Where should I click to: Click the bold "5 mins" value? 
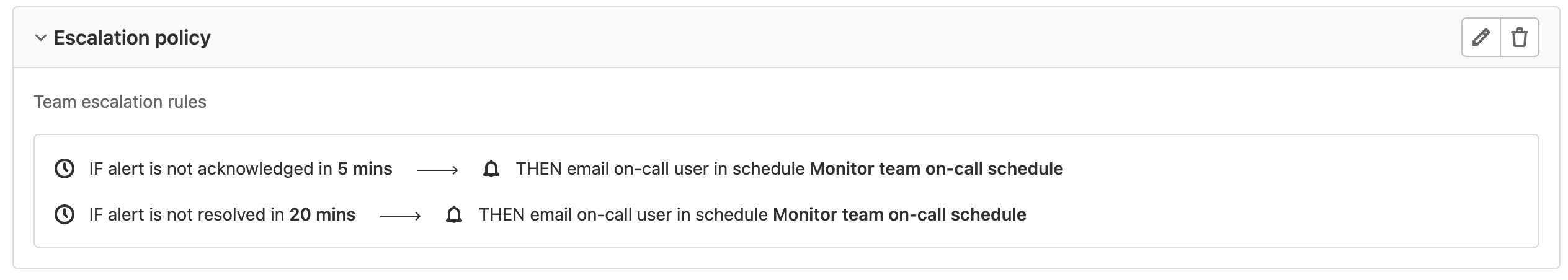click(365, 168)
